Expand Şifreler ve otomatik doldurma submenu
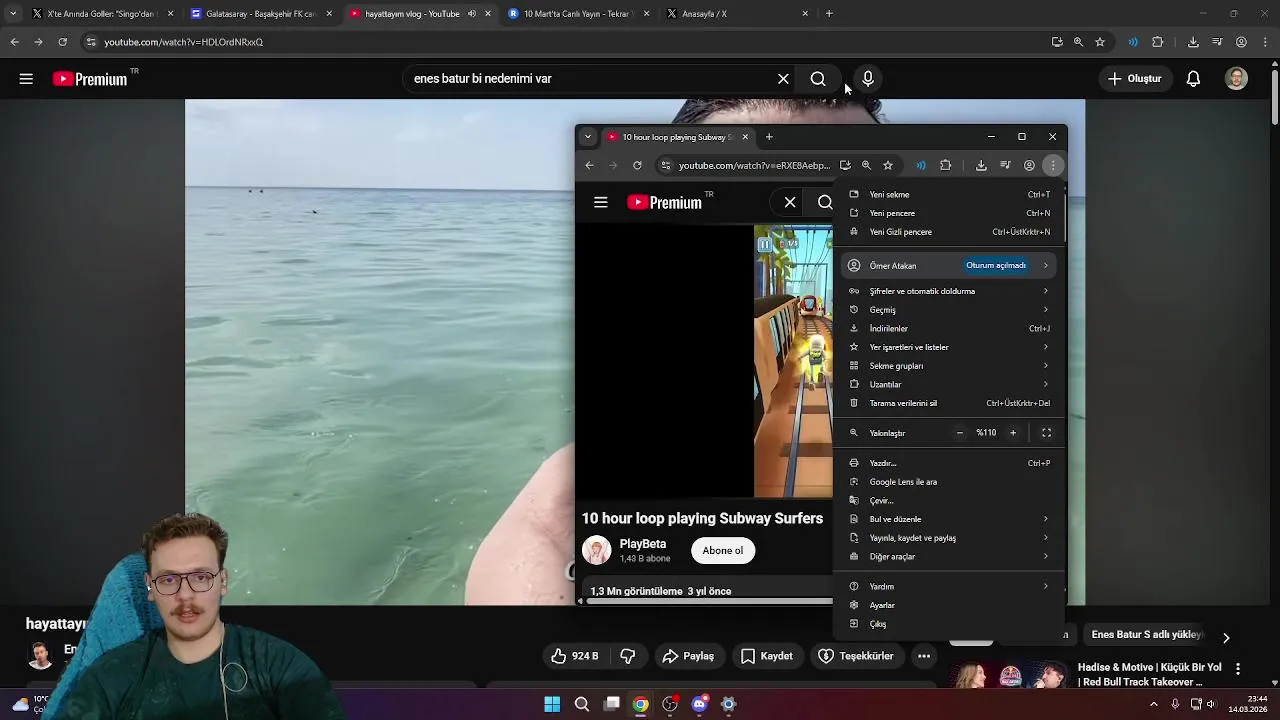1280x720 pixels. coord(949,291)
